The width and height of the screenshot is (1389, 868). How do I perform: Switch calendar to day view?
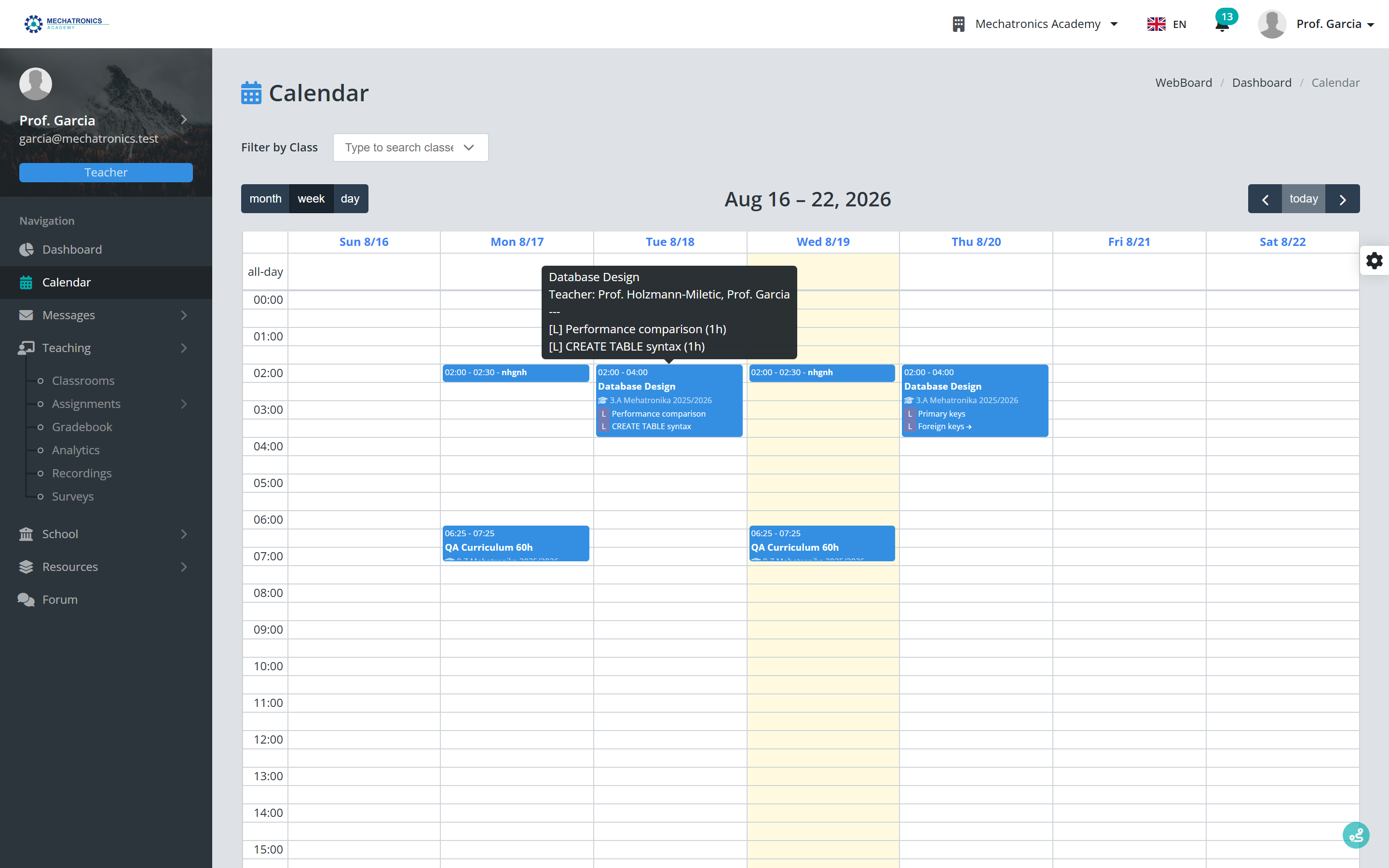[x=350, y=199]
